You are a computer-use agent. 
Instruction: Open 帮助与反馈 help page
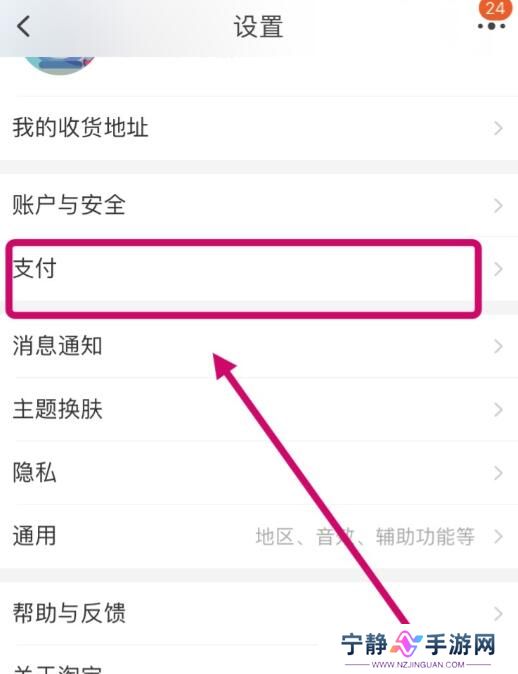point(259,613)
